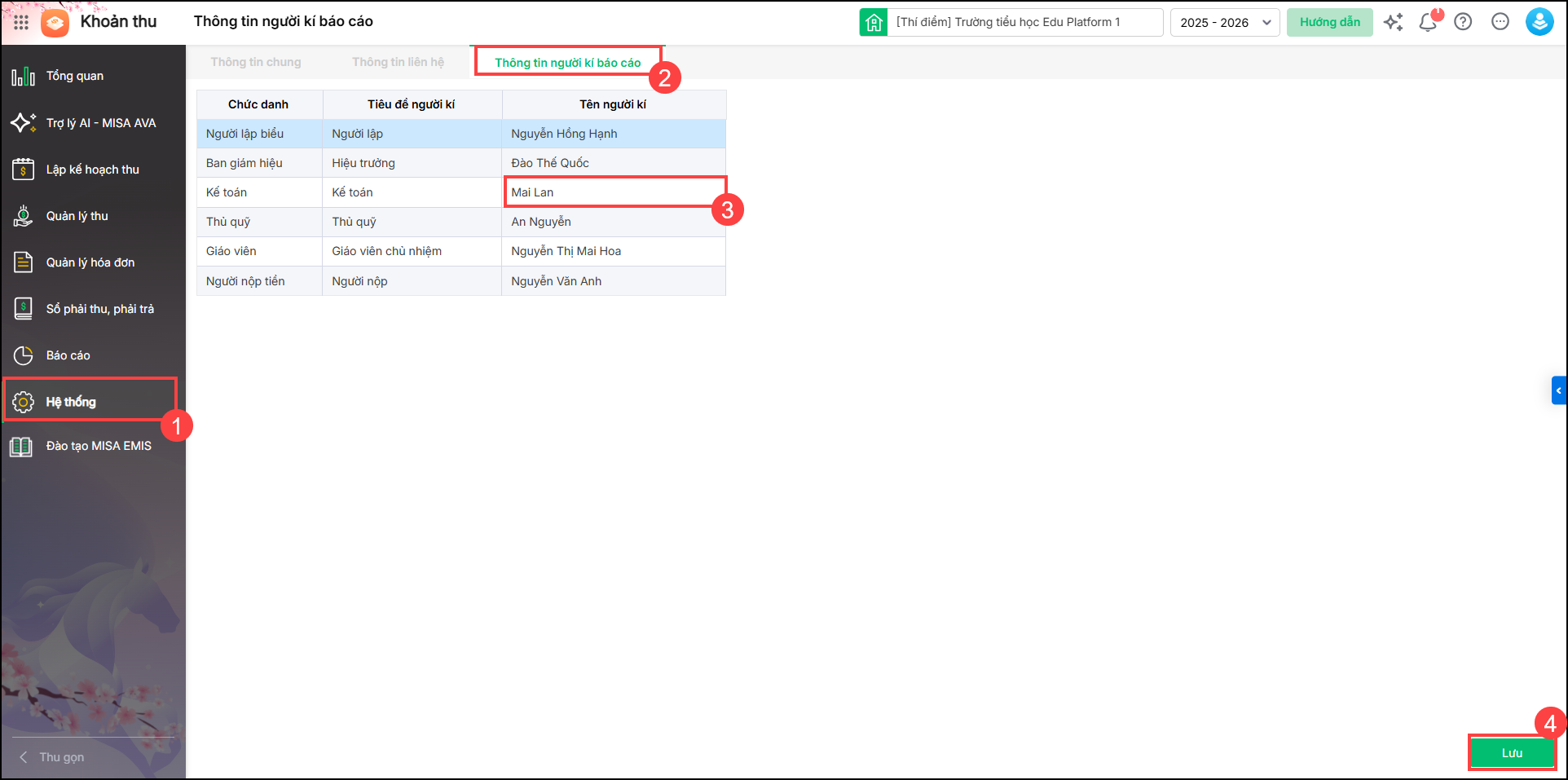
Task: Expand the blue right-edge side panel arrow
Action: pos(1558,390)
